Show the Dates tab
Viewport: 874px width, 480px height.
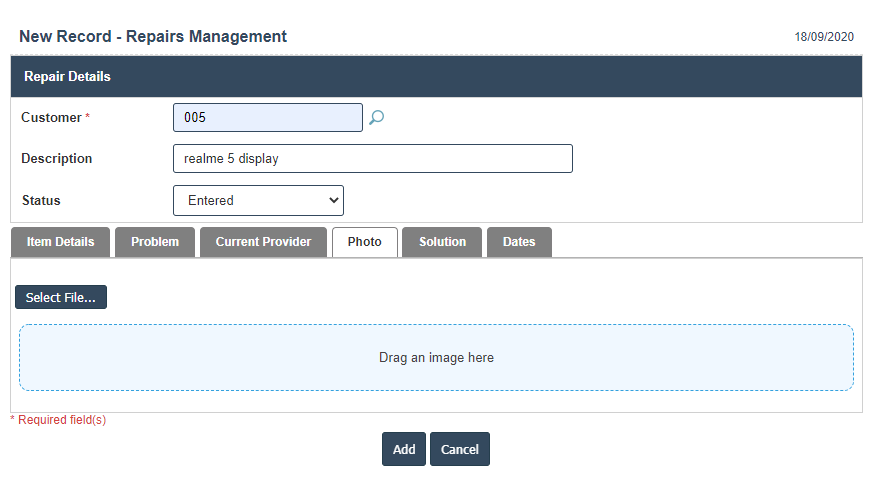[519, 242]
